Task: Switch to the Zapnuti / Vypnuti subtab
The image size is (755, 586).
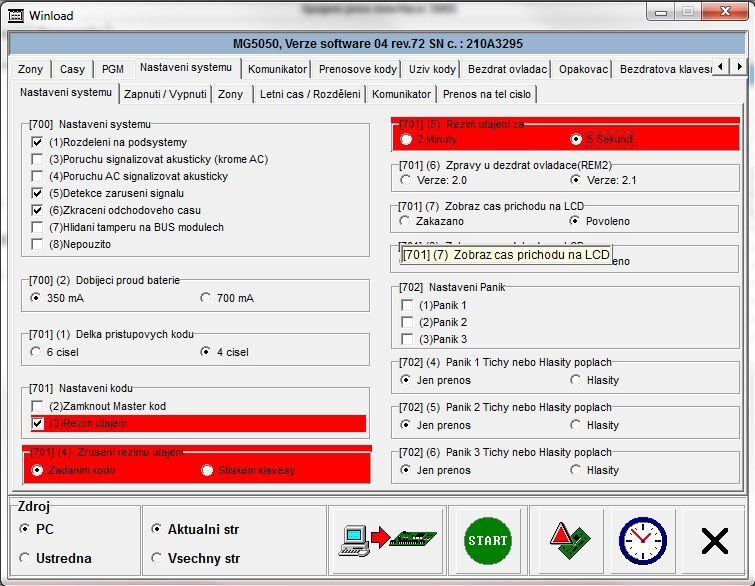Action: coord(165,94)
